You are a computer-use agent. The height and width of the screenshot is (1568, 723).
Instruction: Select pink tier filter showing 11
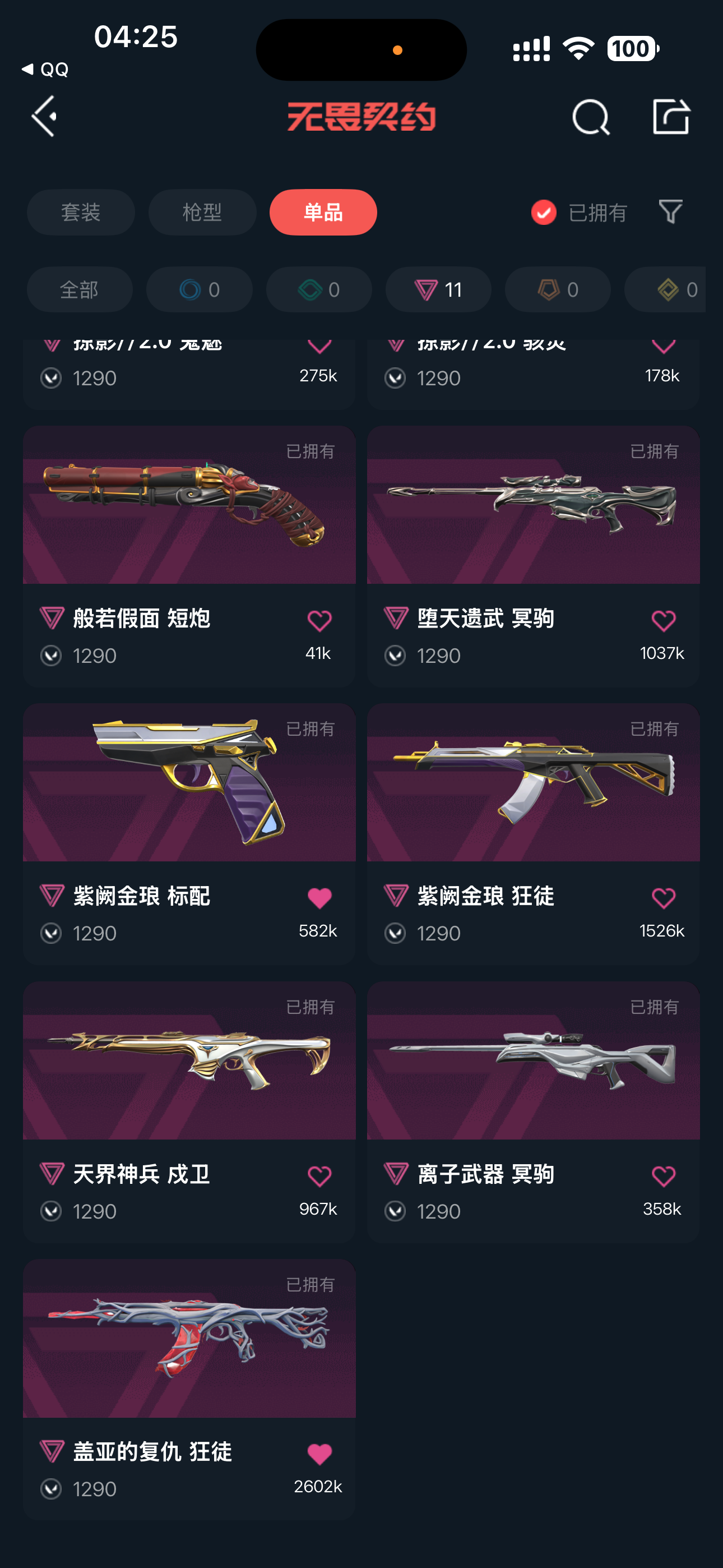[x=438, y=289]
